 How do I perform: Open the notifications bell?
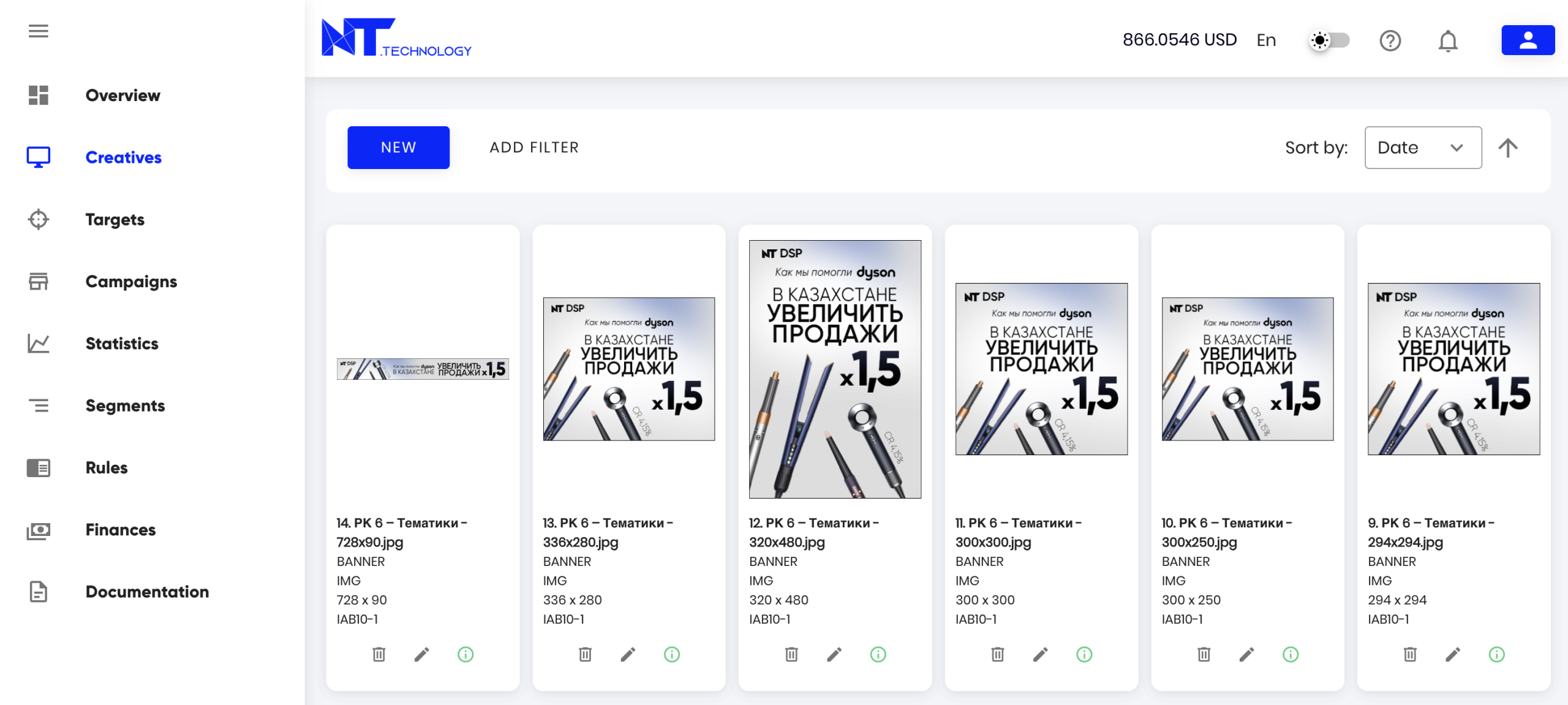point(1448,40)
